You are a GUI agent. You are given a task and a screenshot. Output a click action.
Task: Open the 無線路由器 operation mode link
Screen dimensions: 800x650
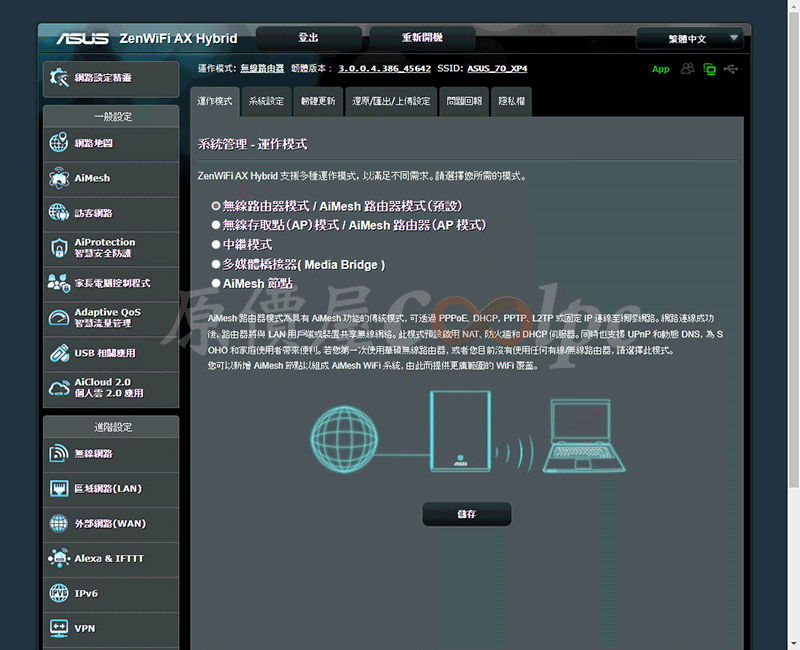coord(262,68)
